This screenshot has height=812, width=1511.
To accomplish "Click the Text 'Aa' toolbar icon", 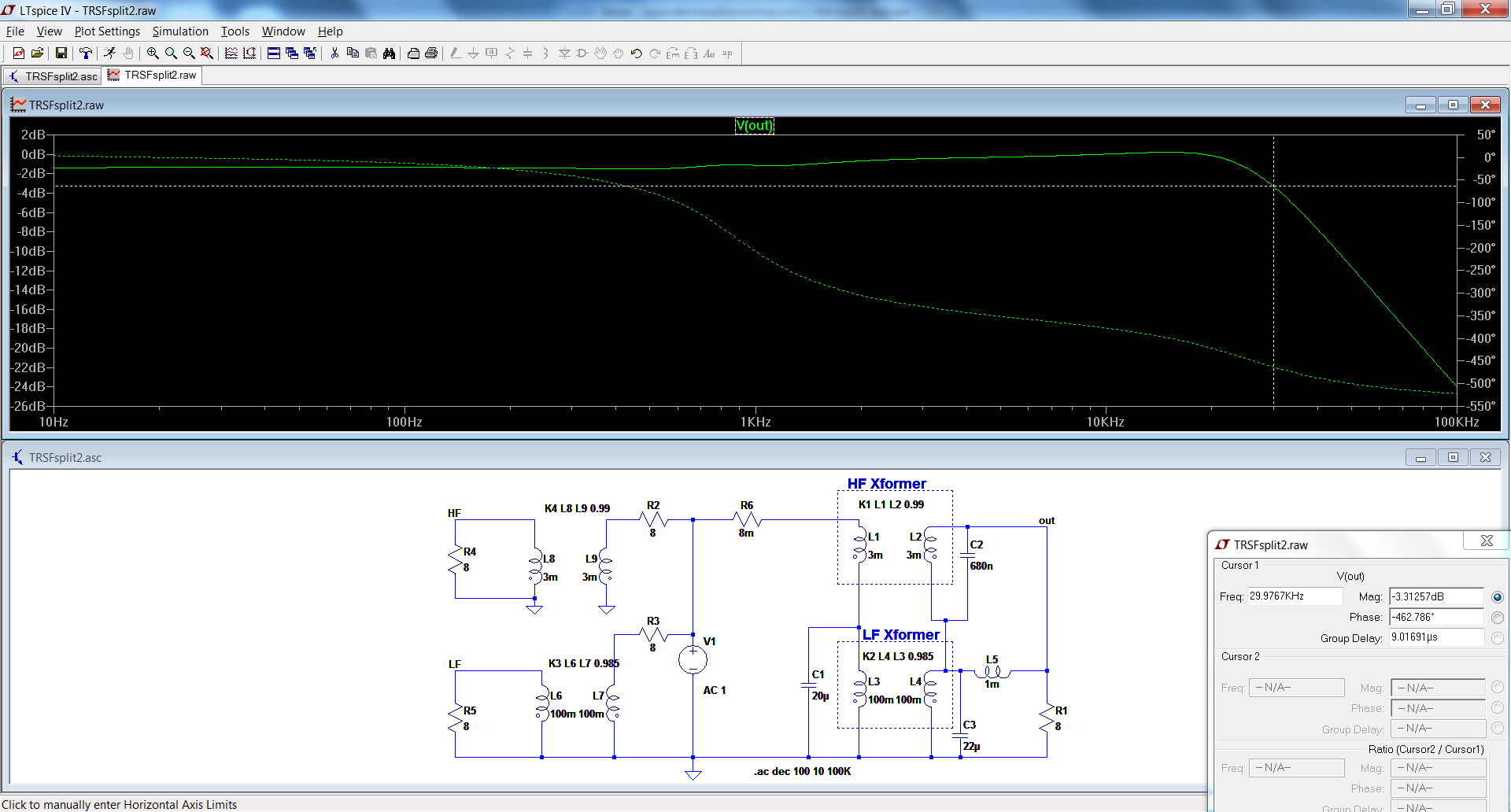I will pos(709,54).
